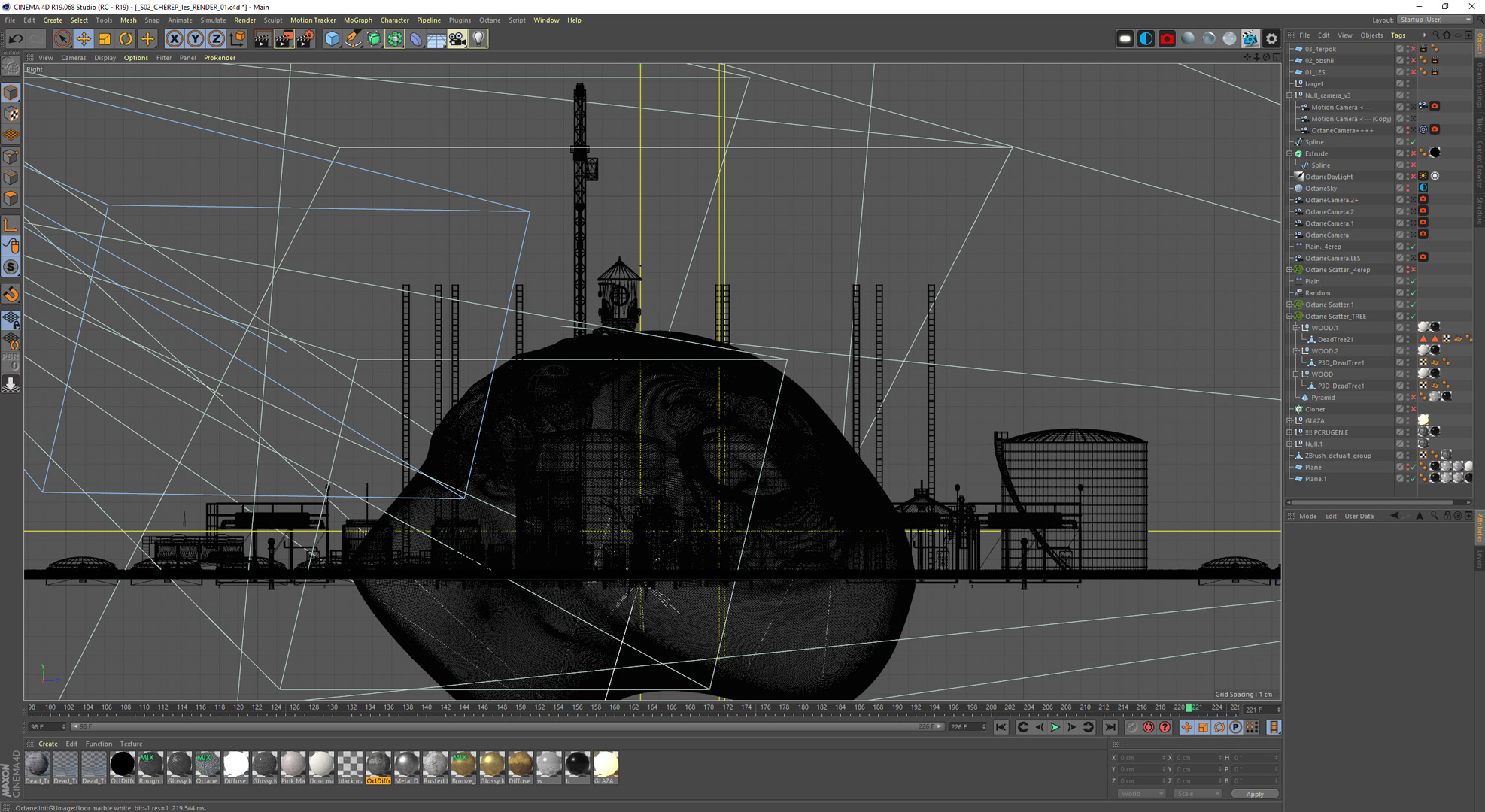The width and height of the screenshot is (1485, 812).
Task: Select the Move tool in top toolbar
Action: pos(84,38)
